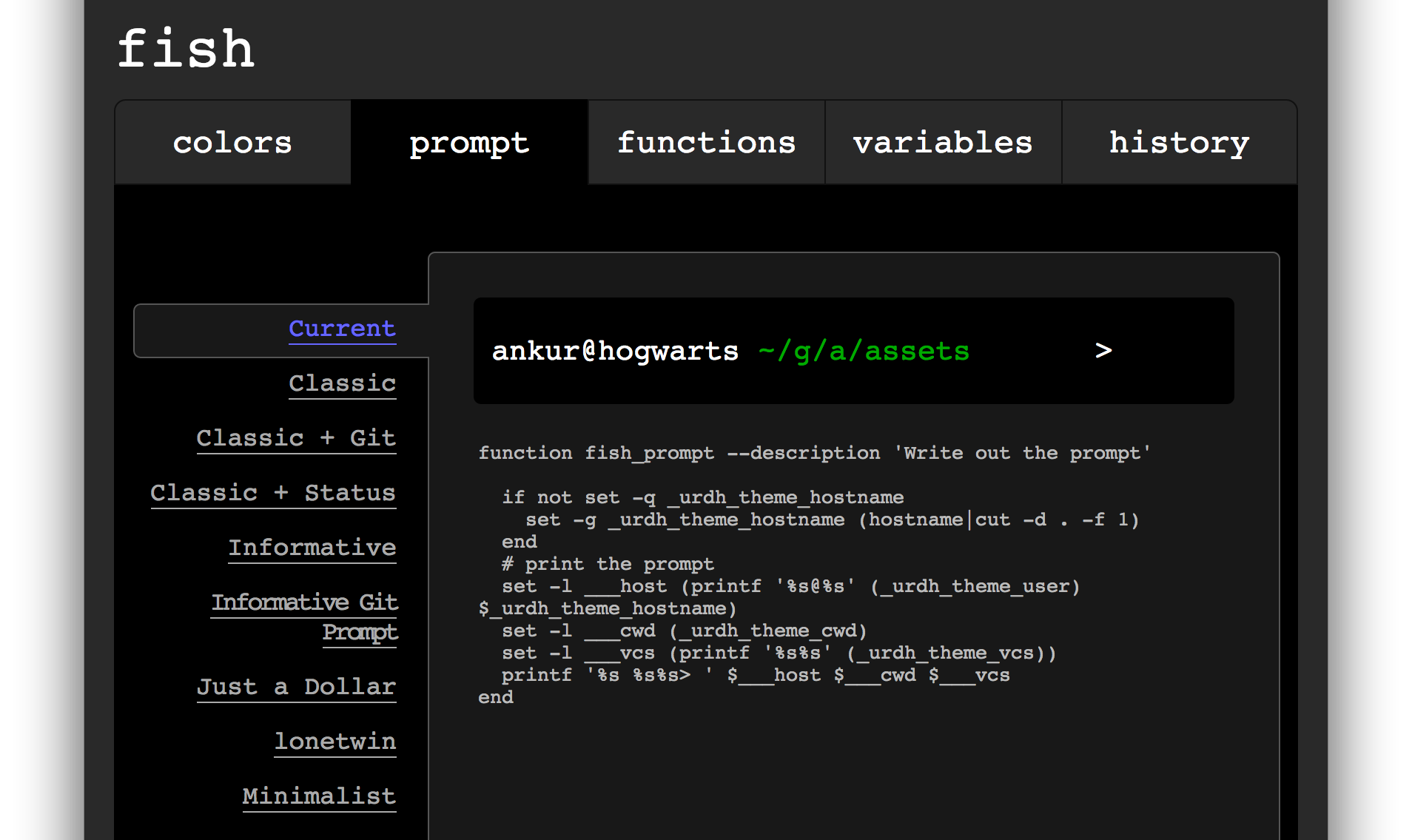Switch to the variables tab
The image size is (1412, 840).
point(943,142)
